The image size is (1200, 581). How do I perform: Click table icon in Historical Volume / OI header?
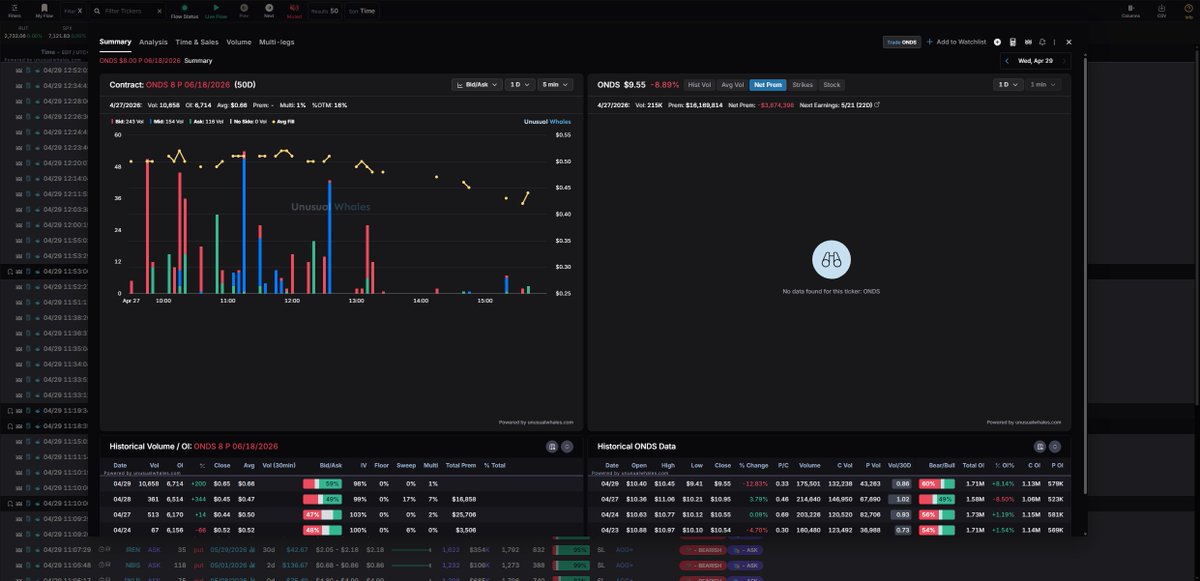pyautogui.click(x=552, y=446)
